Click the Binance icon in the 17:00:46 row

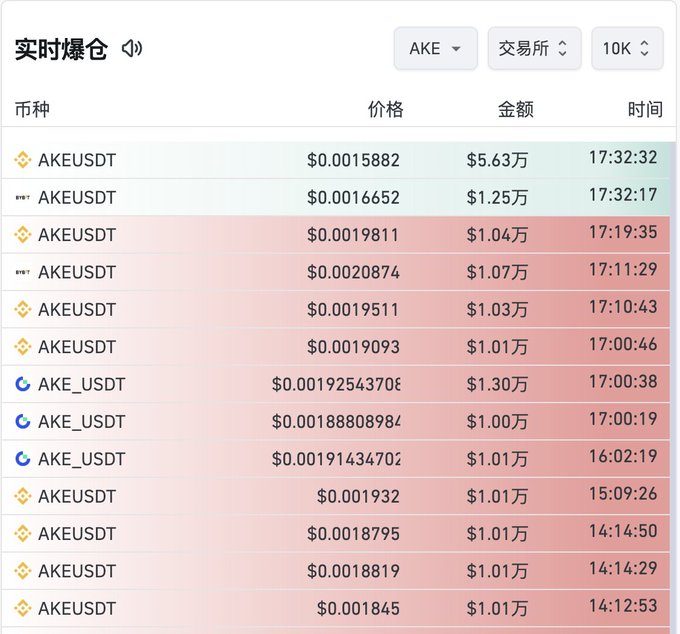coord(23,346)
